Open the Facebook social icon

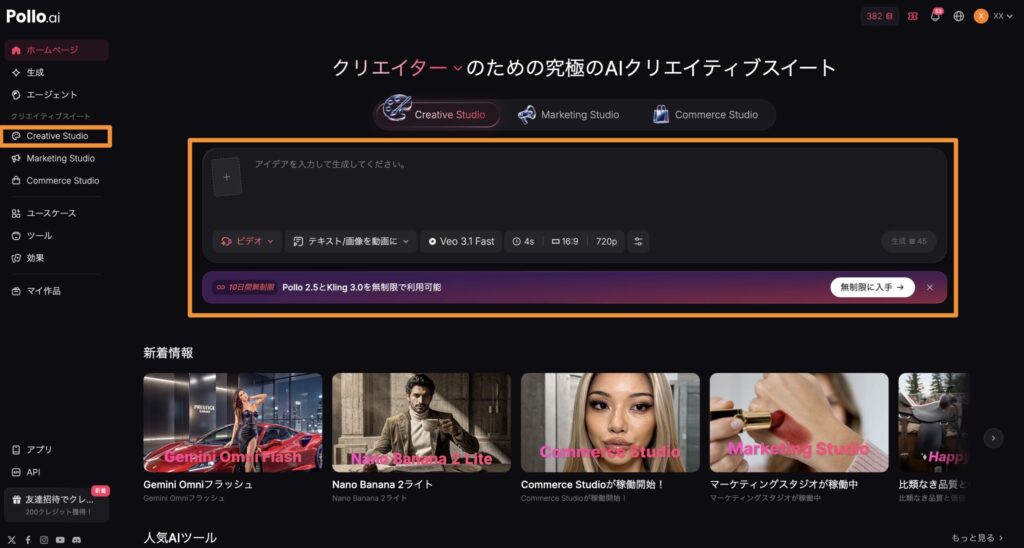27,540
